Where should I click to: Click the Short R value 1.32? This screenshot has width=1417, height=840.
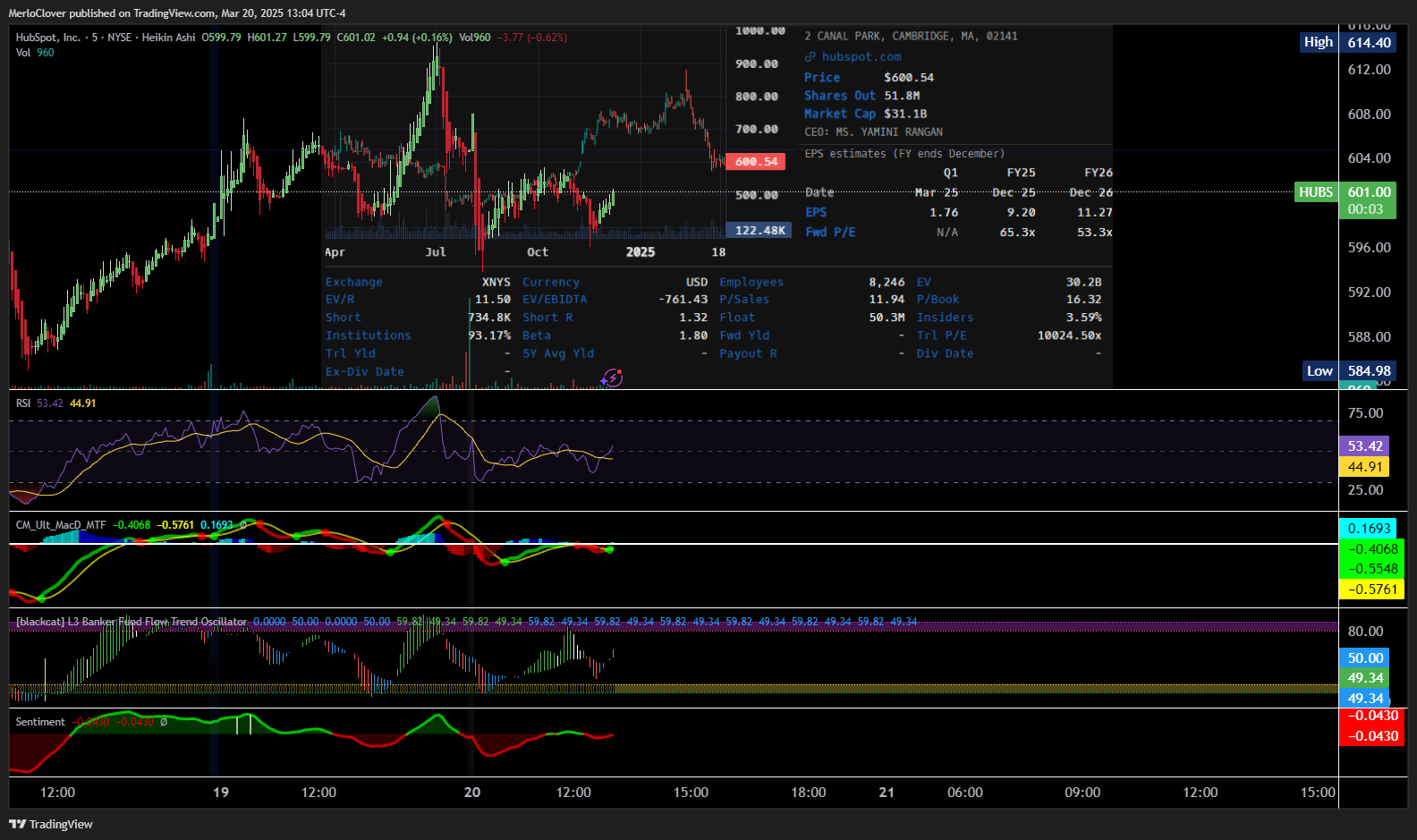693,318
